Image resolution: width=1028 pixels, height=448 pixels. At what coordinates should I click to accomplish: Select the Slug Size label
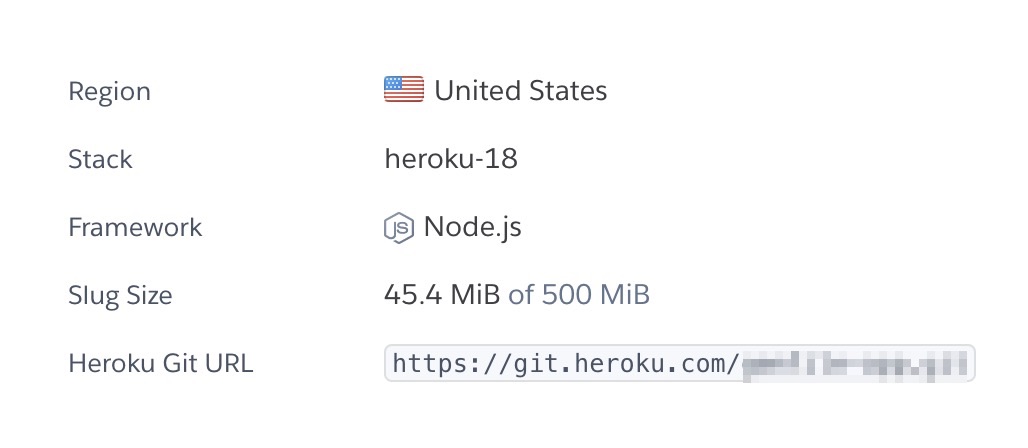(x=120, y=296)
